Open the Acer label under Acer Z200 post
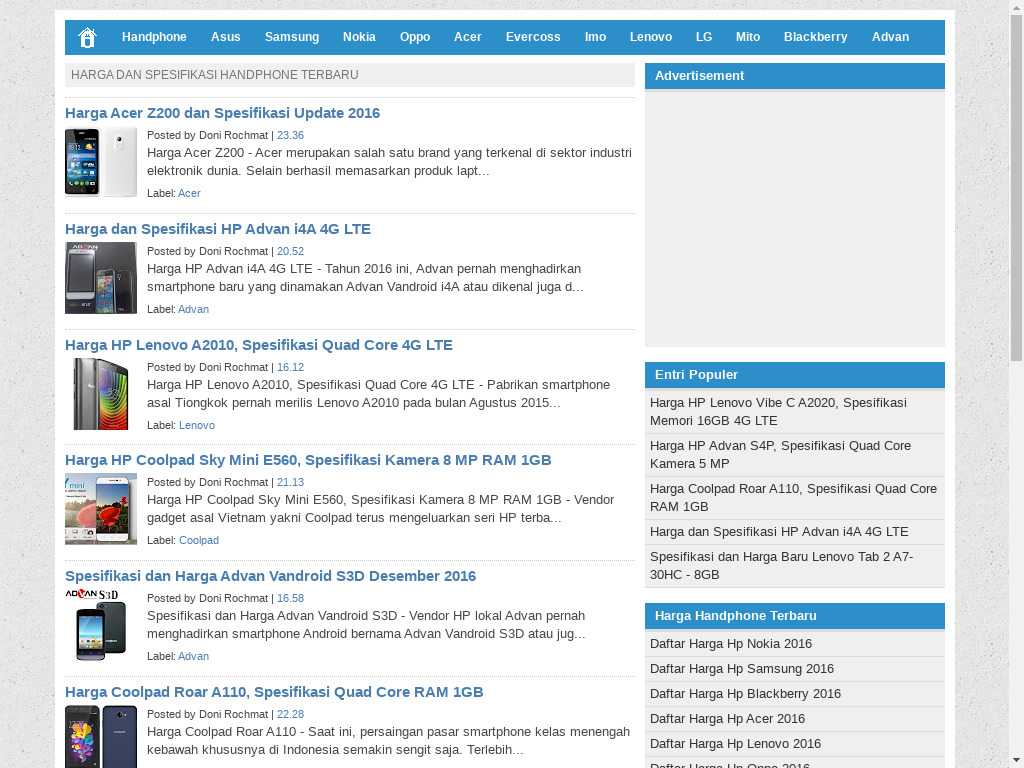Image resolution: width=1024 pixels, height=768 pixels. (189, 193)
